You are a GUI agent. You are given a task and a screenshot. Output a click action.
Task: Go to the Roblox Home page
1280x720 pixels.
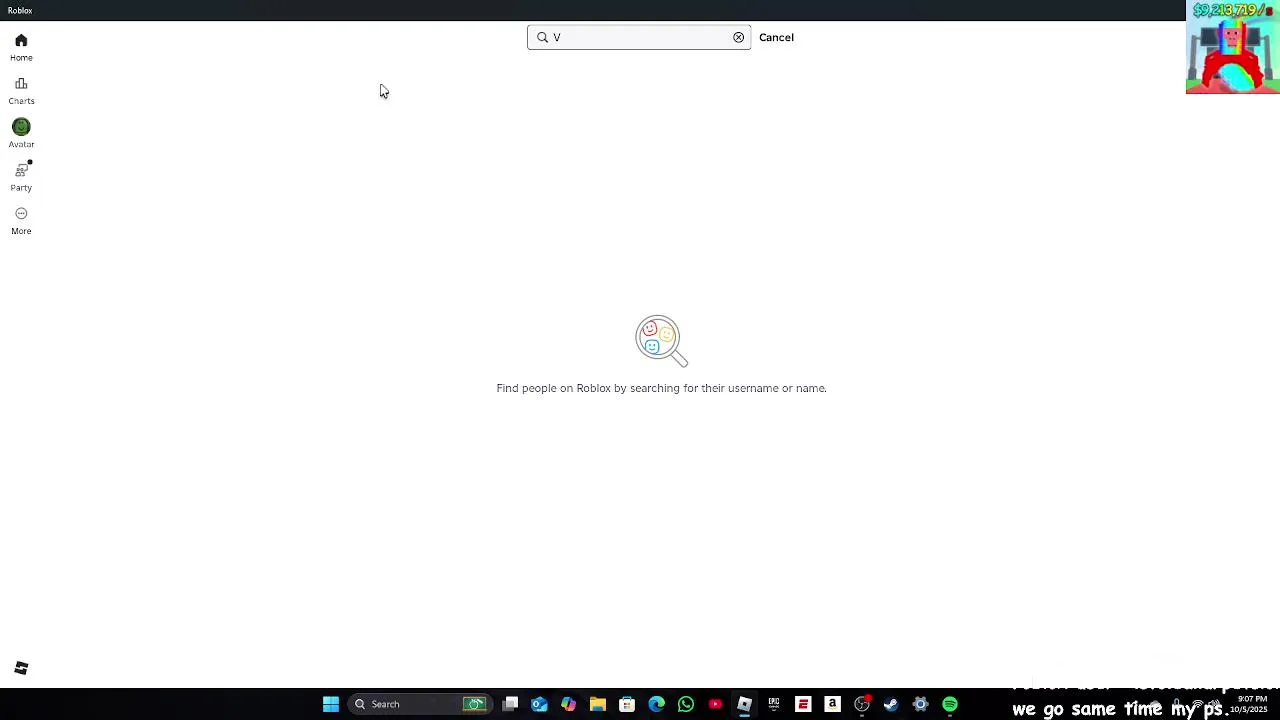21,47
